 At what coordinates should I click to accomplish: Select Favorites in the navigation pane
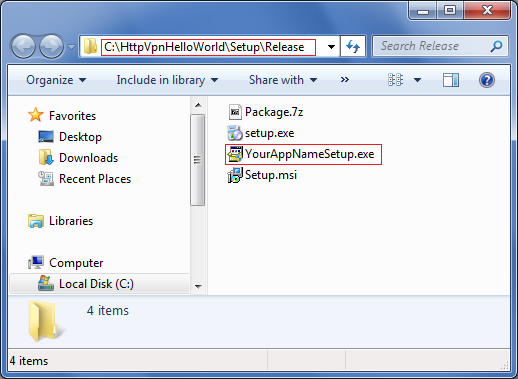tap(72, 116)
